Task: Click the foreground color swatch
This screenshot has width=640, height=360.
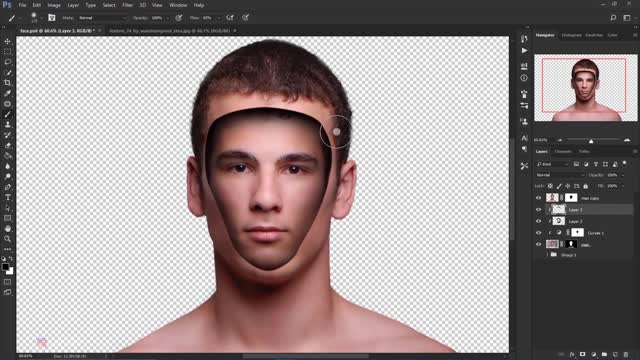Action: pos(5,267)
